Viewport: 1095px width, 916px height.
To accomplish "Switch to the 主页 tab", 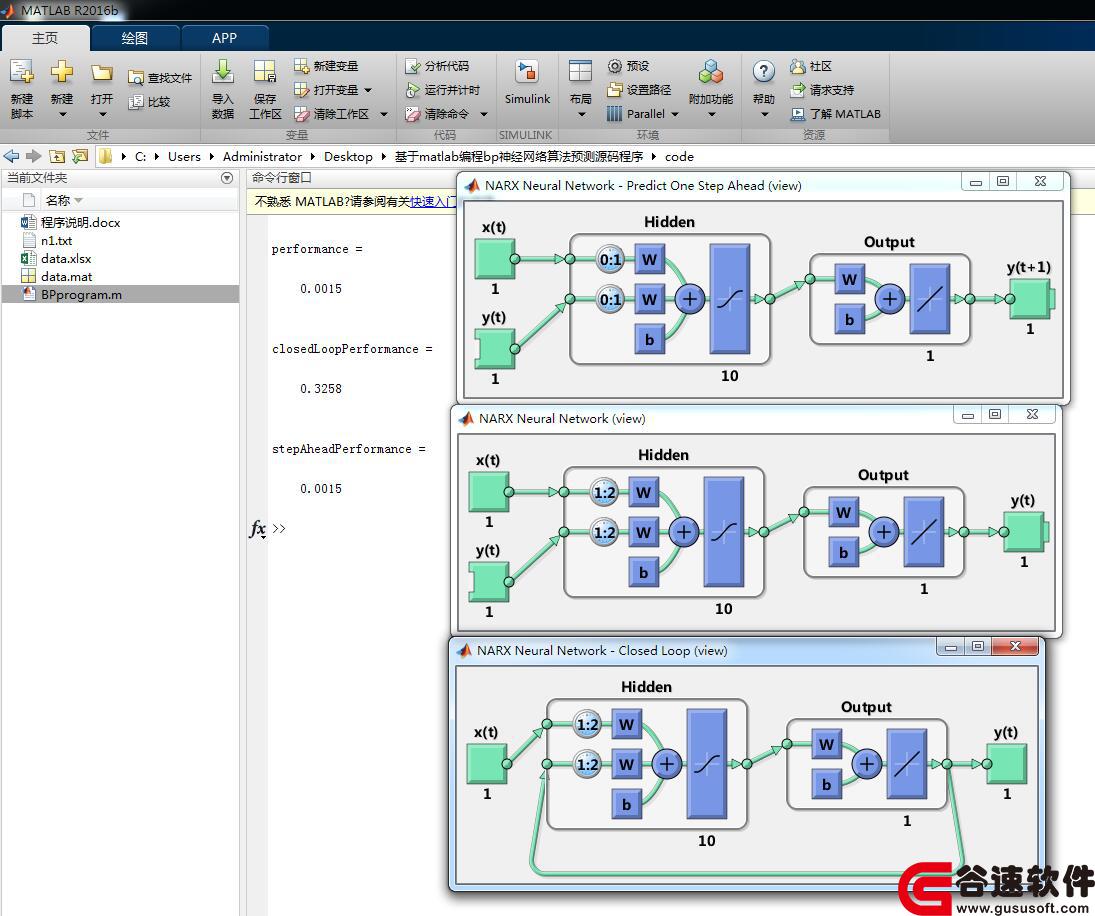I will click(x=45, y=38).
